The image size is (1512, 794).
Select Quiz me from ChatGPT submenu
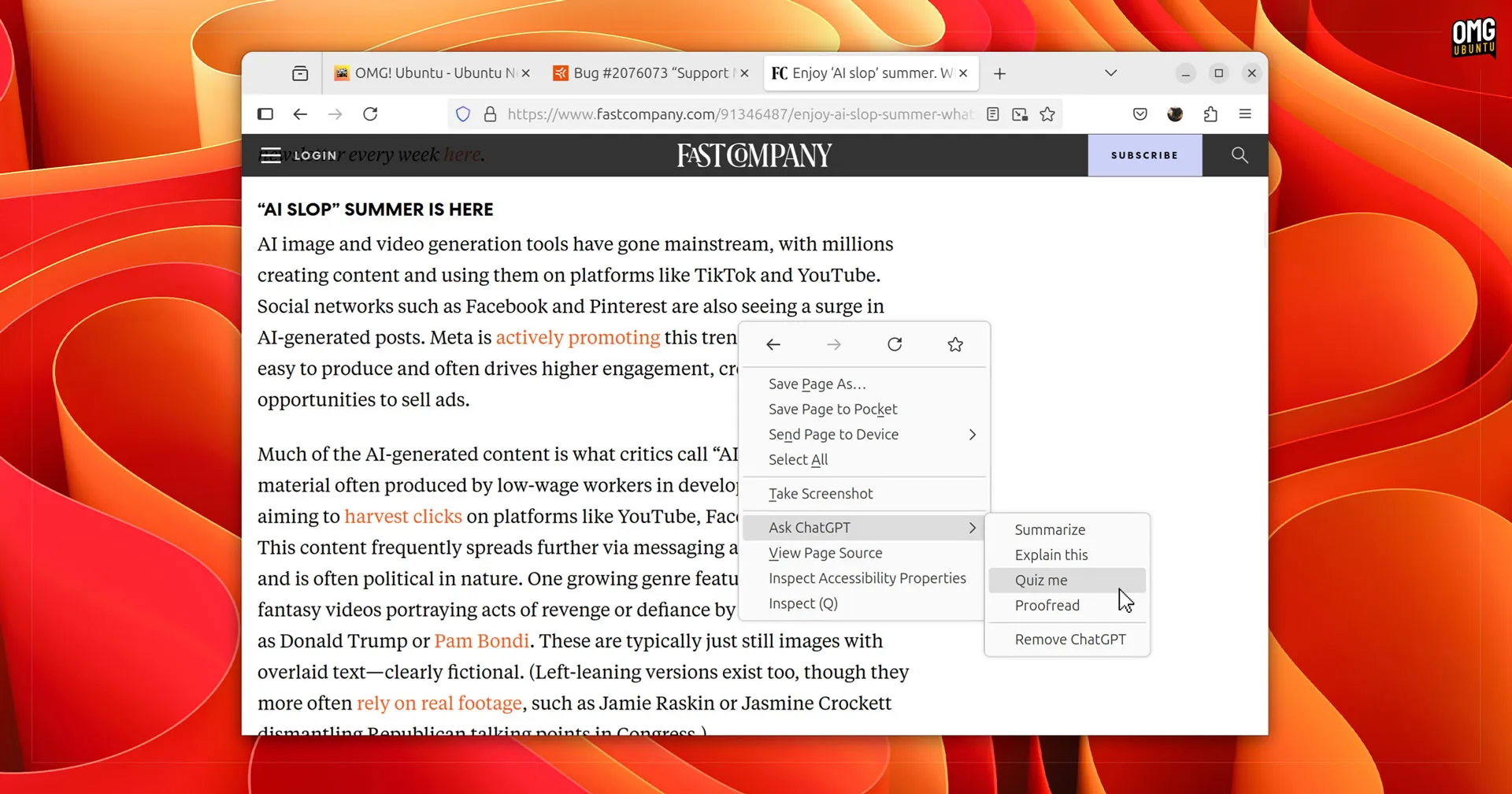(x=1041, y=581)
